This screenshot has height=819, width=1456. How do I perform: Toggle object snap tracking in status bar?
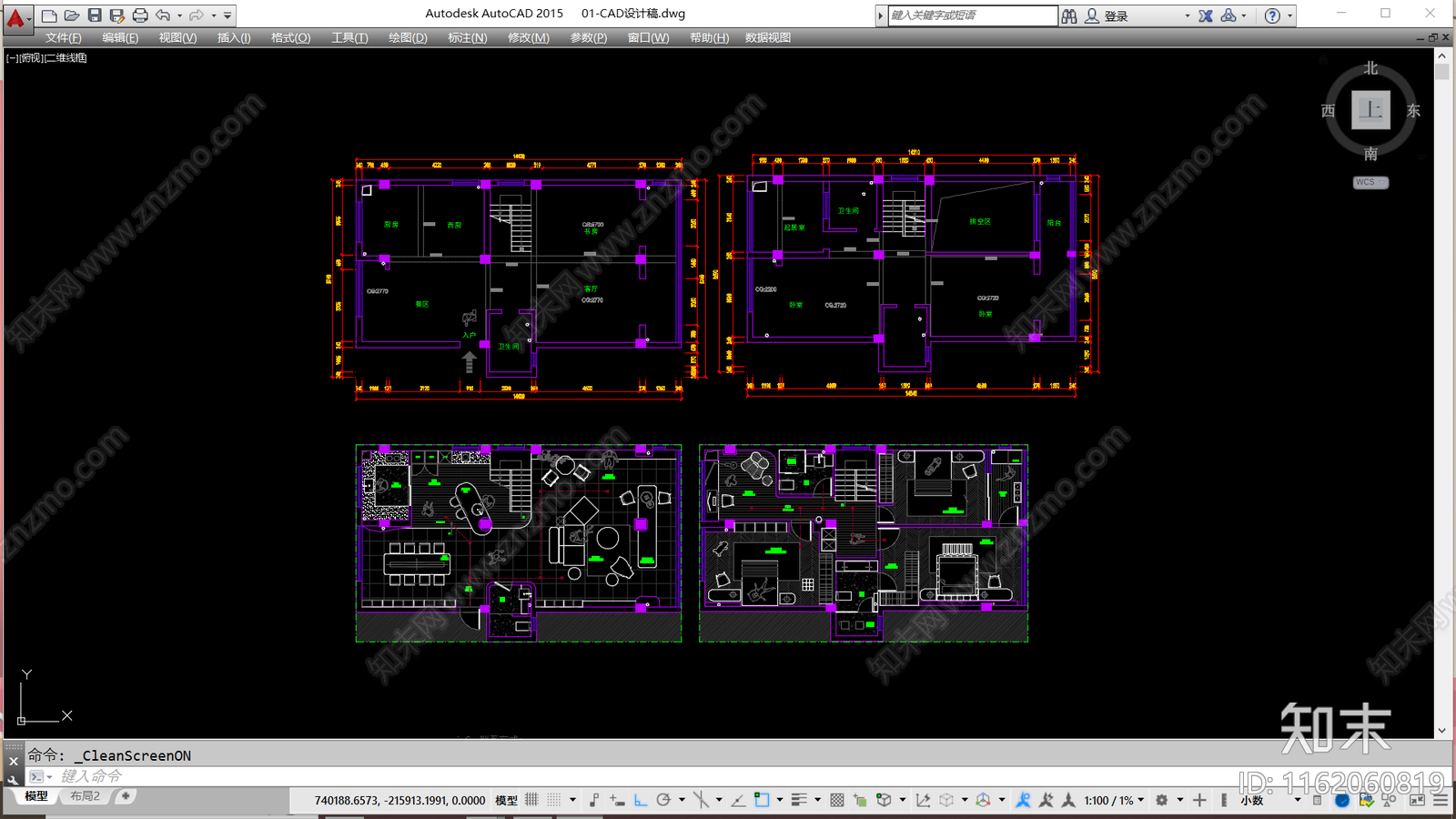point(738,800)
